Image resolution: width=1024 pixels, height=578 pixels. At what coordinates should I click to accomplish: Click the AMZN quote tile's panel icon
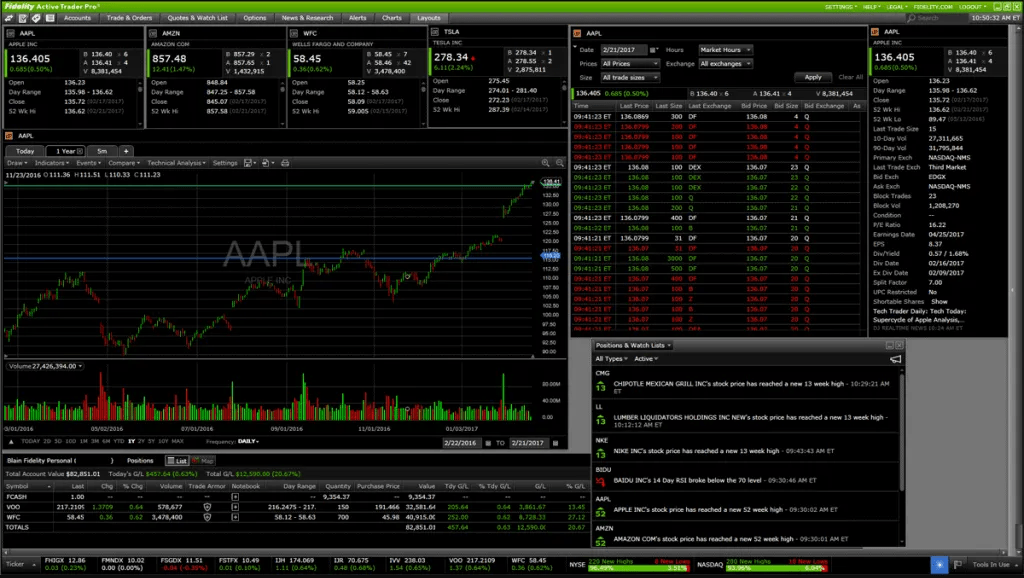click(x=153, y=33)
